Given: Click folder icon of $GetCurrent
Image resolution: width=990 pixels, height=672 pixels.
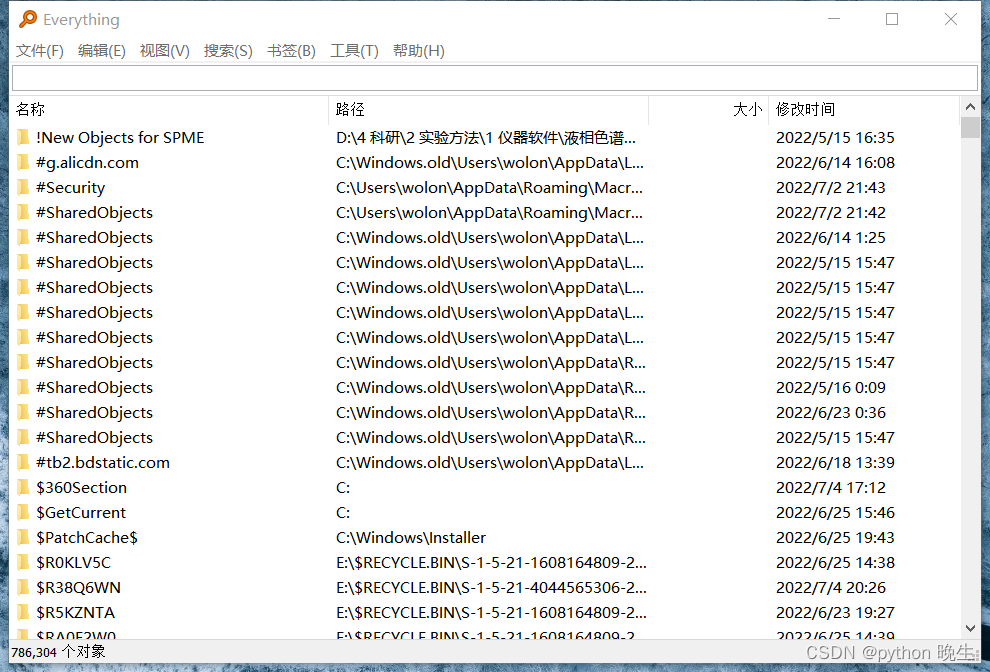Looking at the screenshot, I should coord(23,512).
